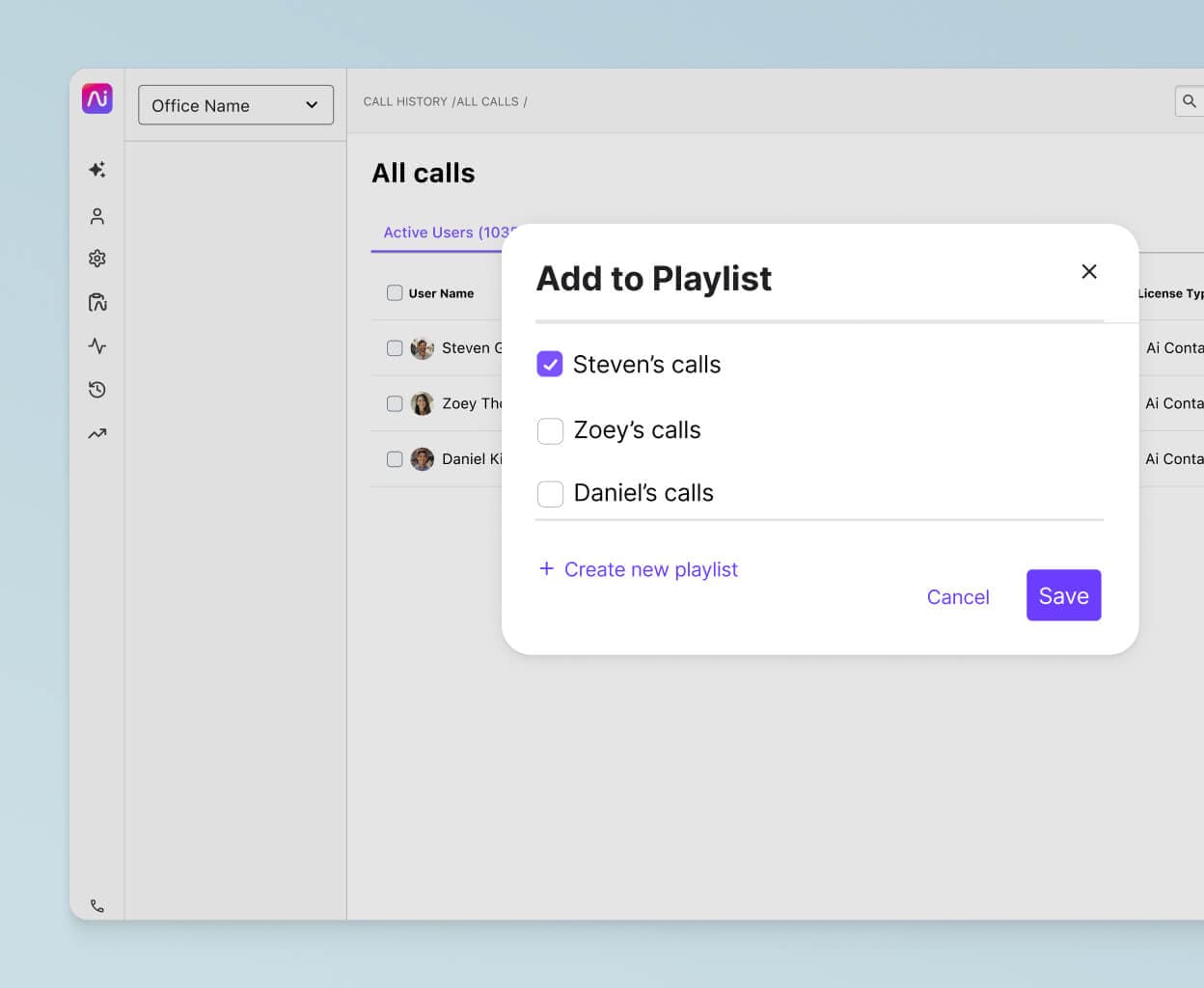Cancel the Add to Playlist dialog
This screenshot has width=1204, height=988.
pyautogui.click(x=958, y=596)
